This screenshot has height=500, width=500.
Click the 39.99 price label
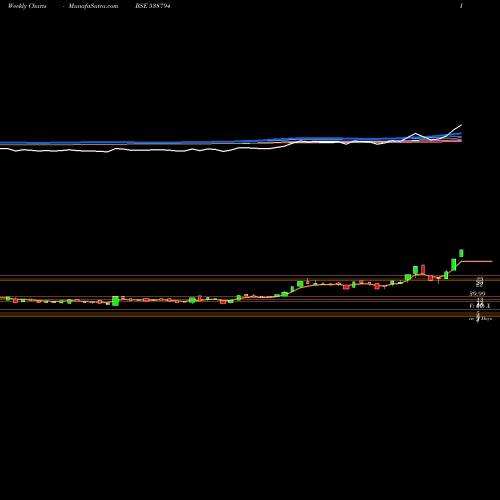[477, 294]
